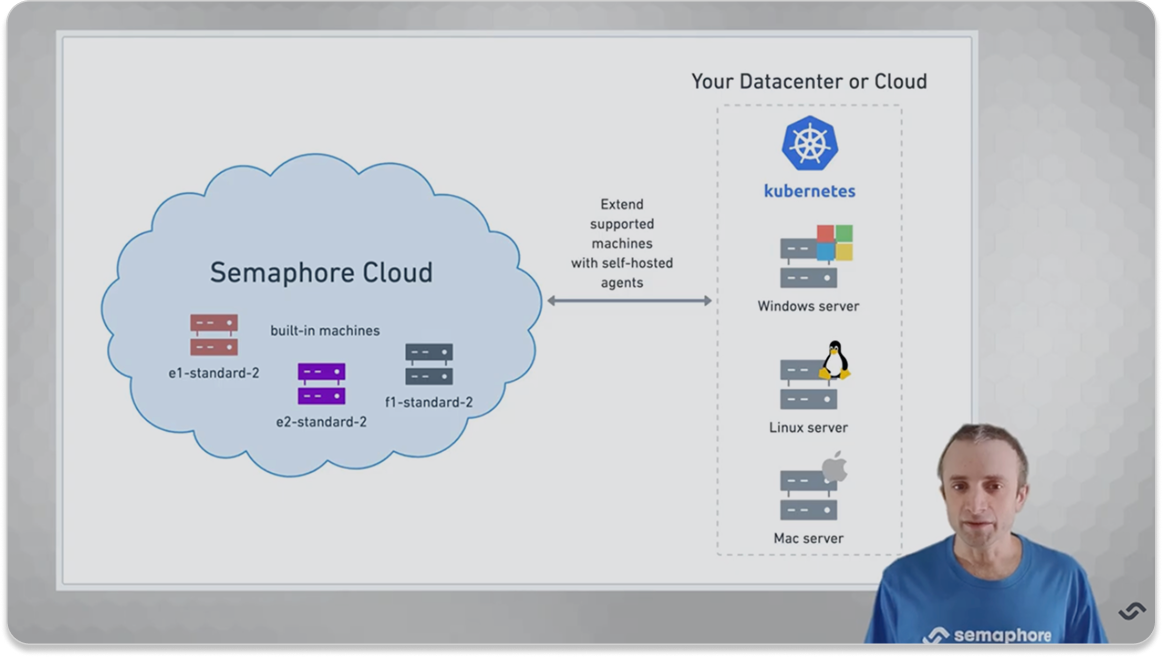This screenshot has width=1163, height=657.
Task: Select the dark f1-standard-2 server icon
Action: 429,364
